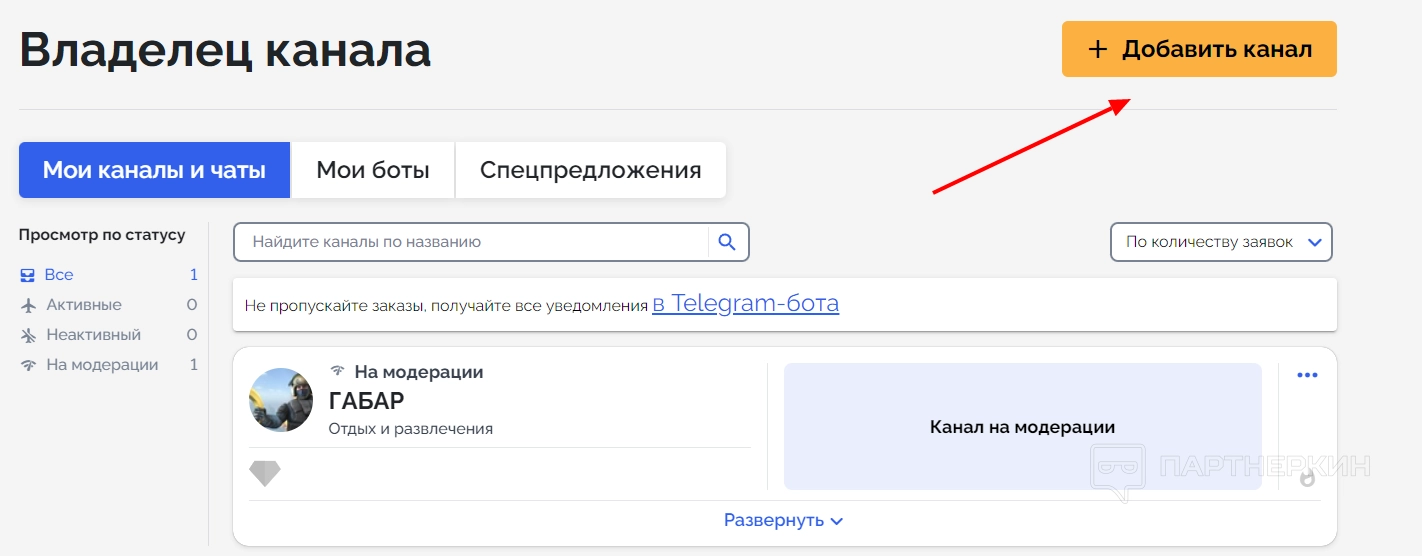Open the Спецпредложения tab

pyautogui.click(x=590, y=170)
